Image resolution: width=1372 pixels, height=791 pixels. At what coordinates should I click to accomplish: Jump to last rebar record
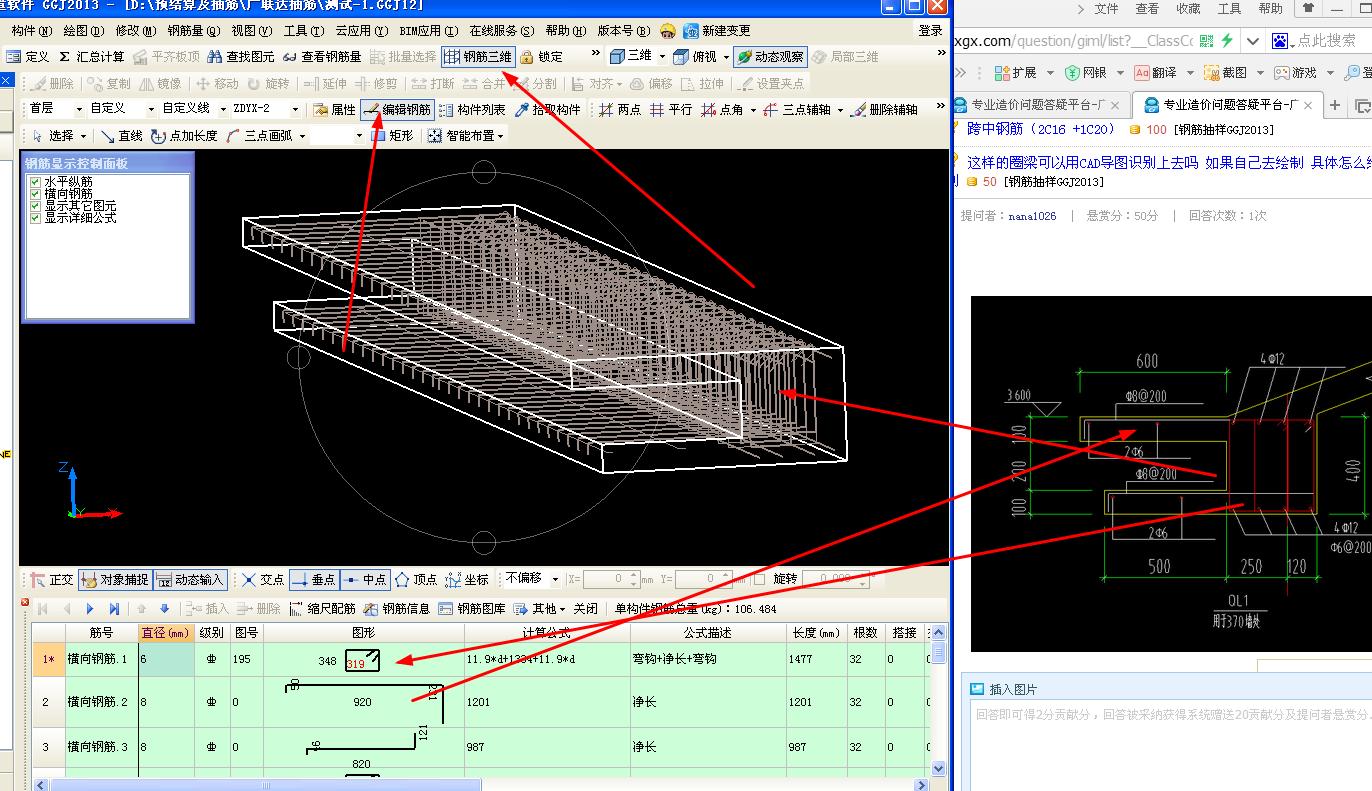114,608
